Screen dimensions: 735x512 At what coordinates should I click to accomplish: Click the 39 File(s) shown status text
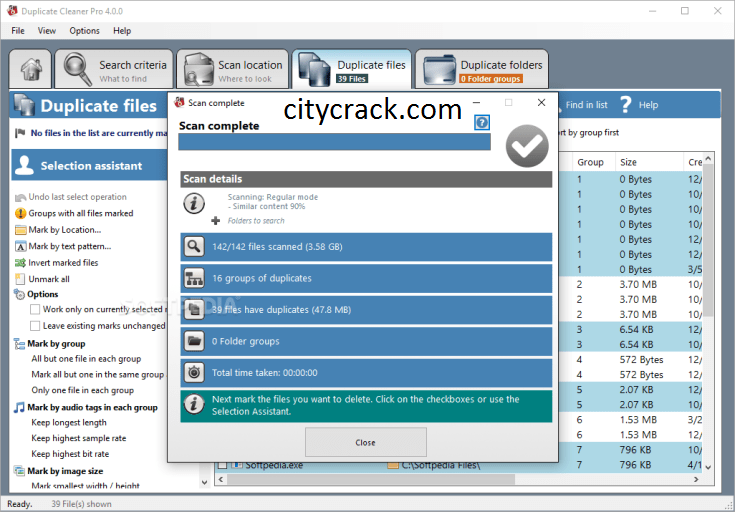point(82,504)
